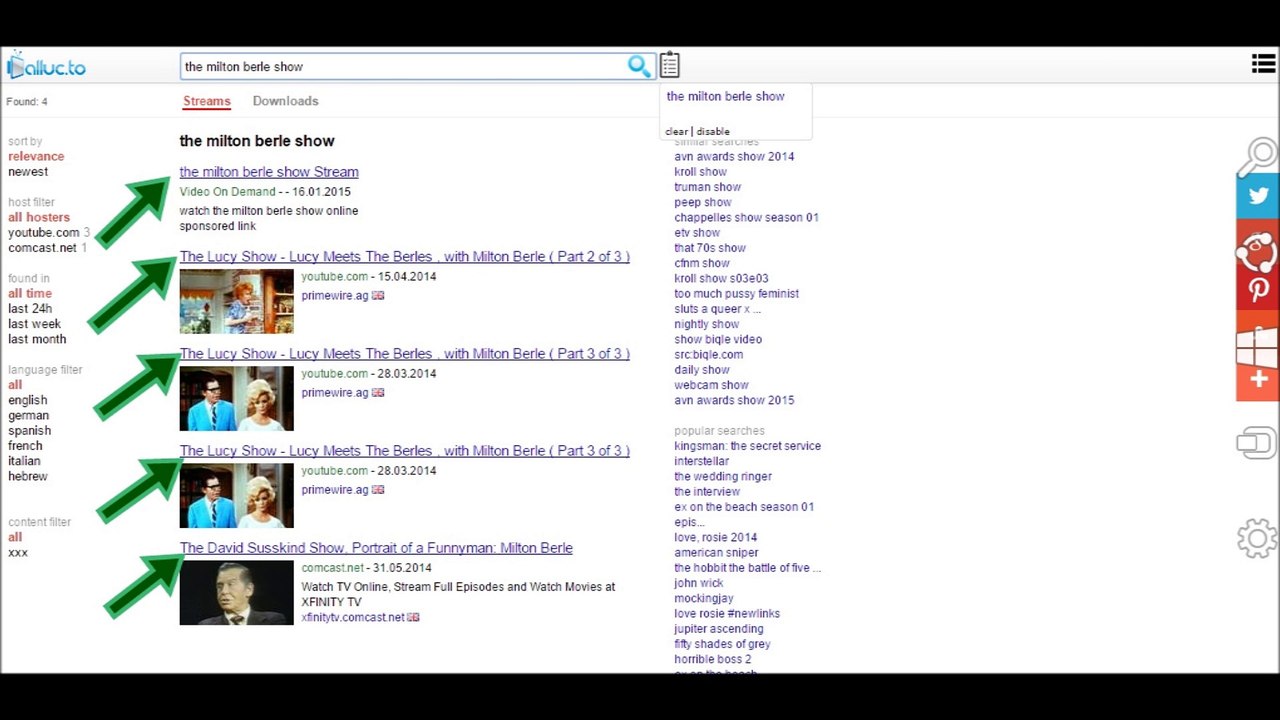
Task: Open settings with the gear icon
Action: pyautogui.click(x=1257, y=539)
